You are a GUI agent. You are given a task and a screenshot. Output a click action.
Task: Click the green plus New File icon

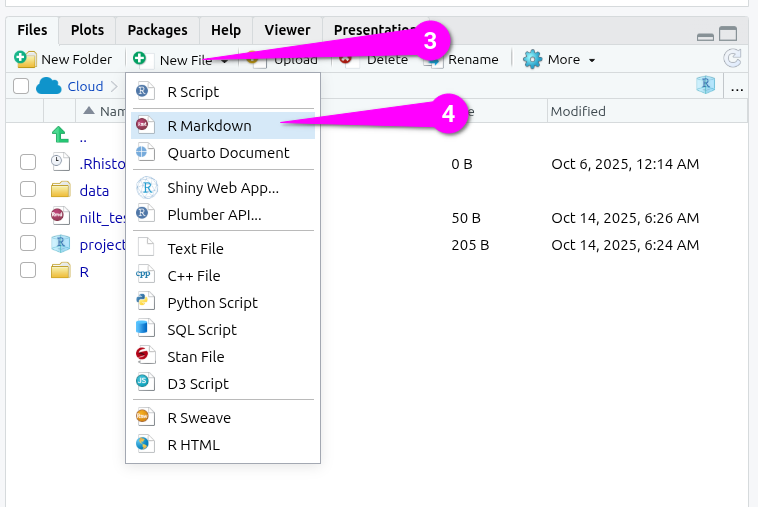click(144, 59)
